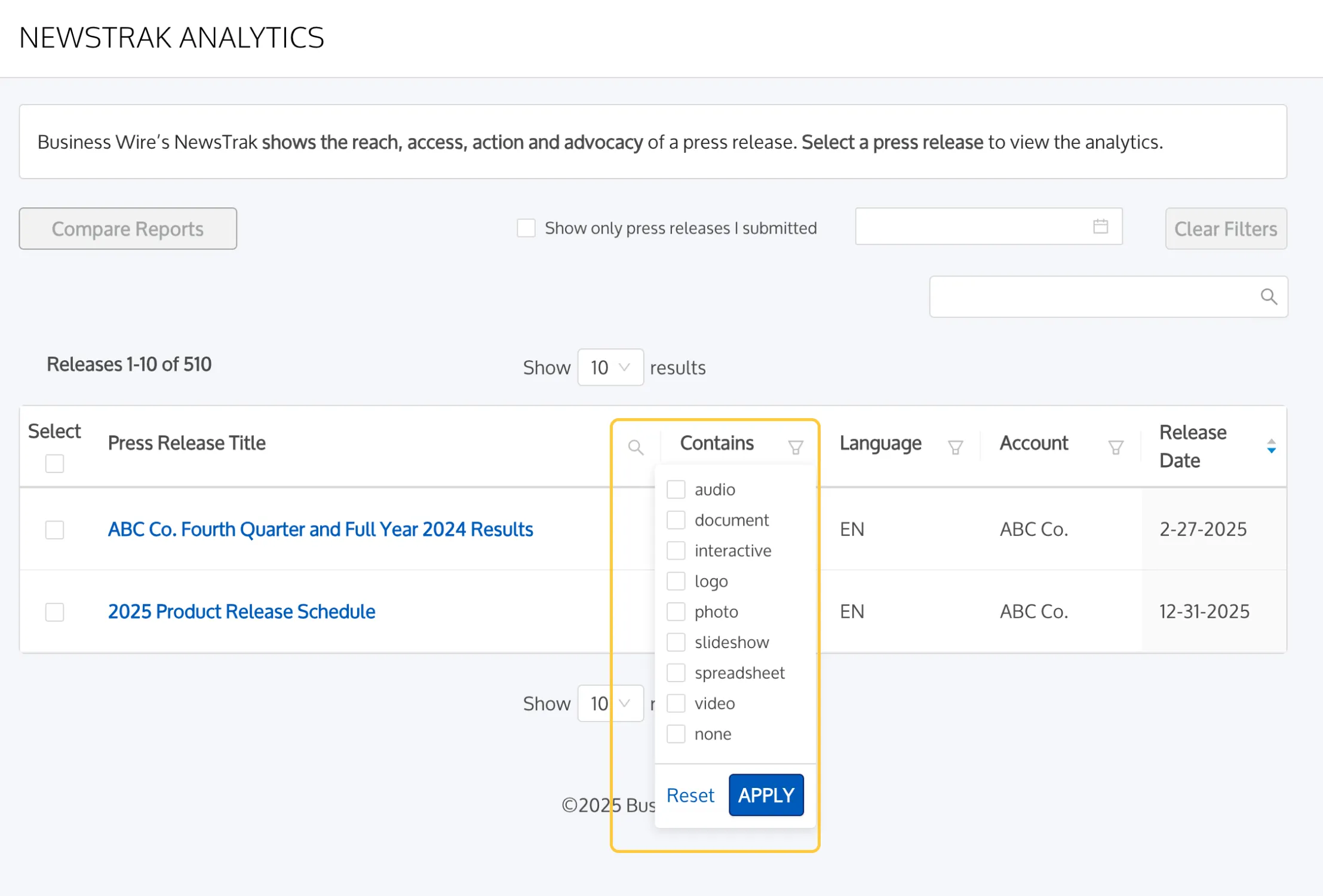Click the Contains column filter funnel icon

pos(796,447)
